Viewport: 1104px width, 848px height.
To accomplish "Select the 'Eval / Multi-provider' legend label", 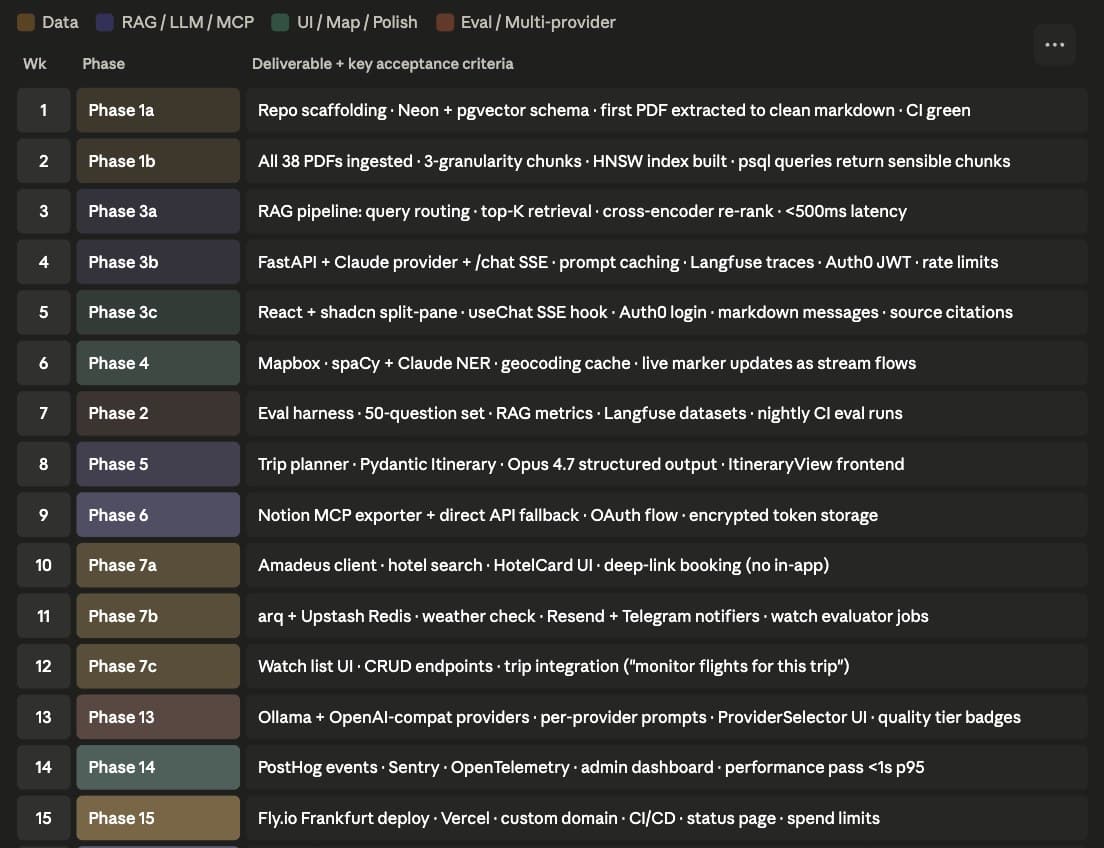I will point(538,23).
